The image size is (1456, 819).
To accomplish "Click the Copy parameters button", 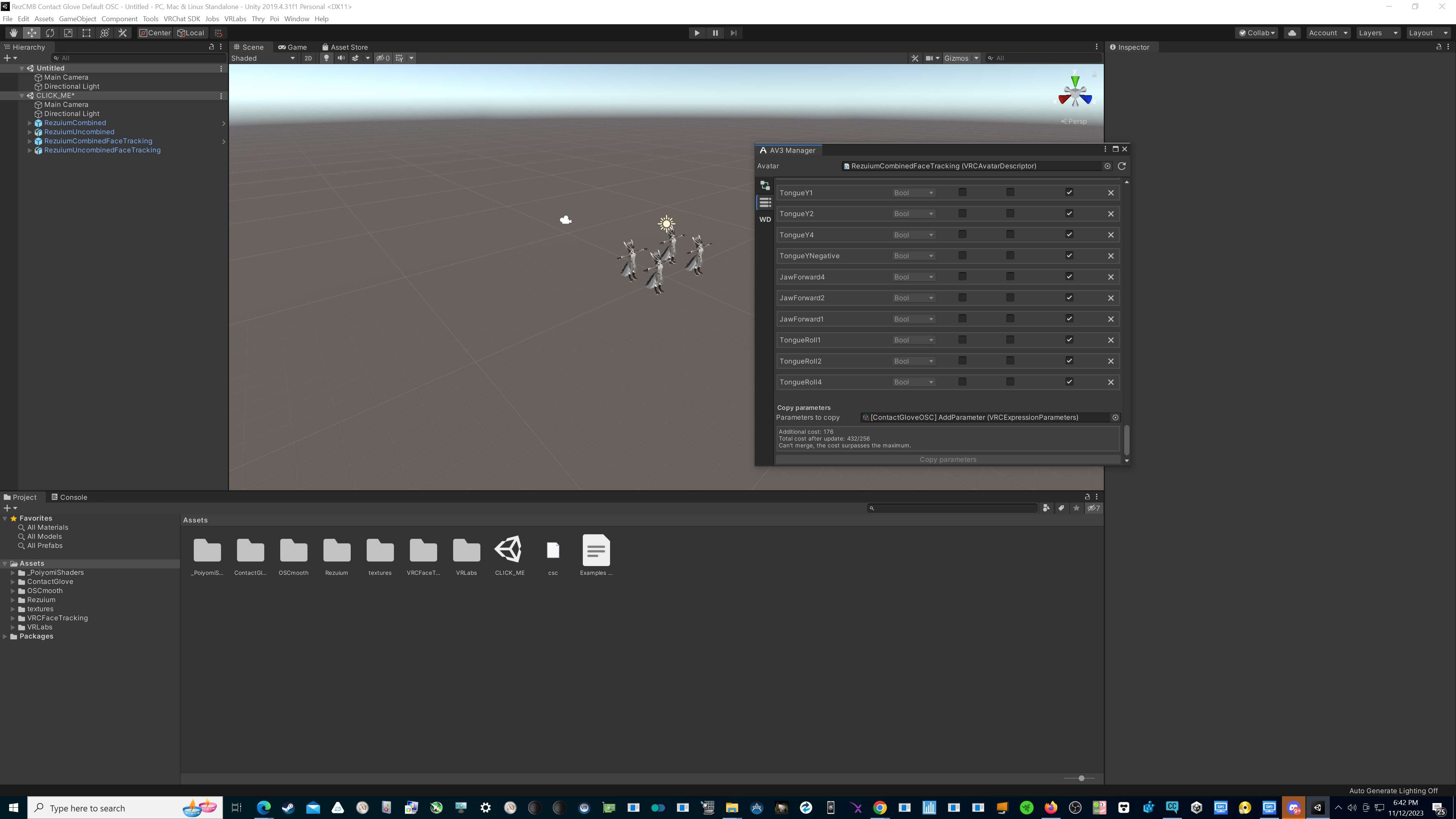I will (x=948, y=459).
